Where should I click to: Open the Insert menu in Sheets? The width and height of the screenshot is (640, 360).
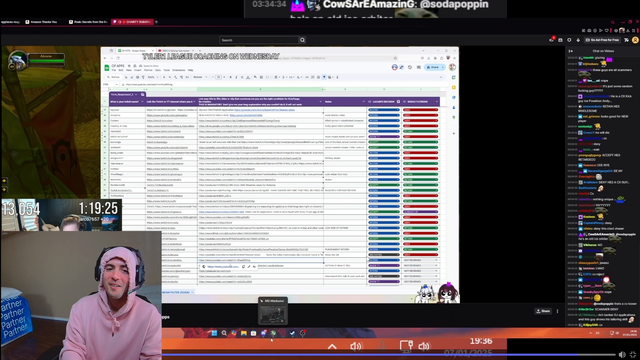pos(138,70)
